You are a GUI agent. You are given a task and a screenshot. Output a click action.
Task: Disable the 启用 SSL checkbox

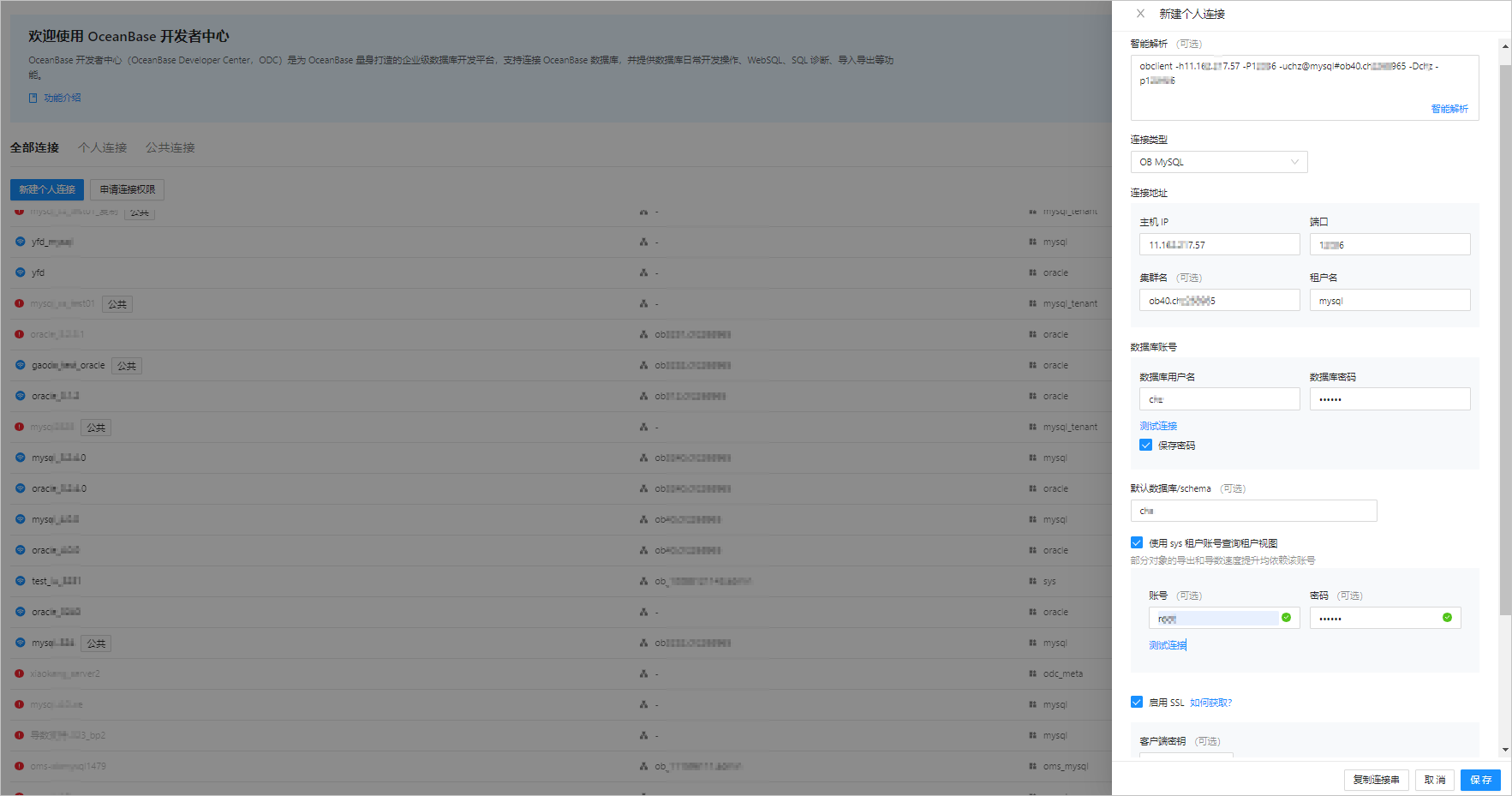tap(1136, 702)
